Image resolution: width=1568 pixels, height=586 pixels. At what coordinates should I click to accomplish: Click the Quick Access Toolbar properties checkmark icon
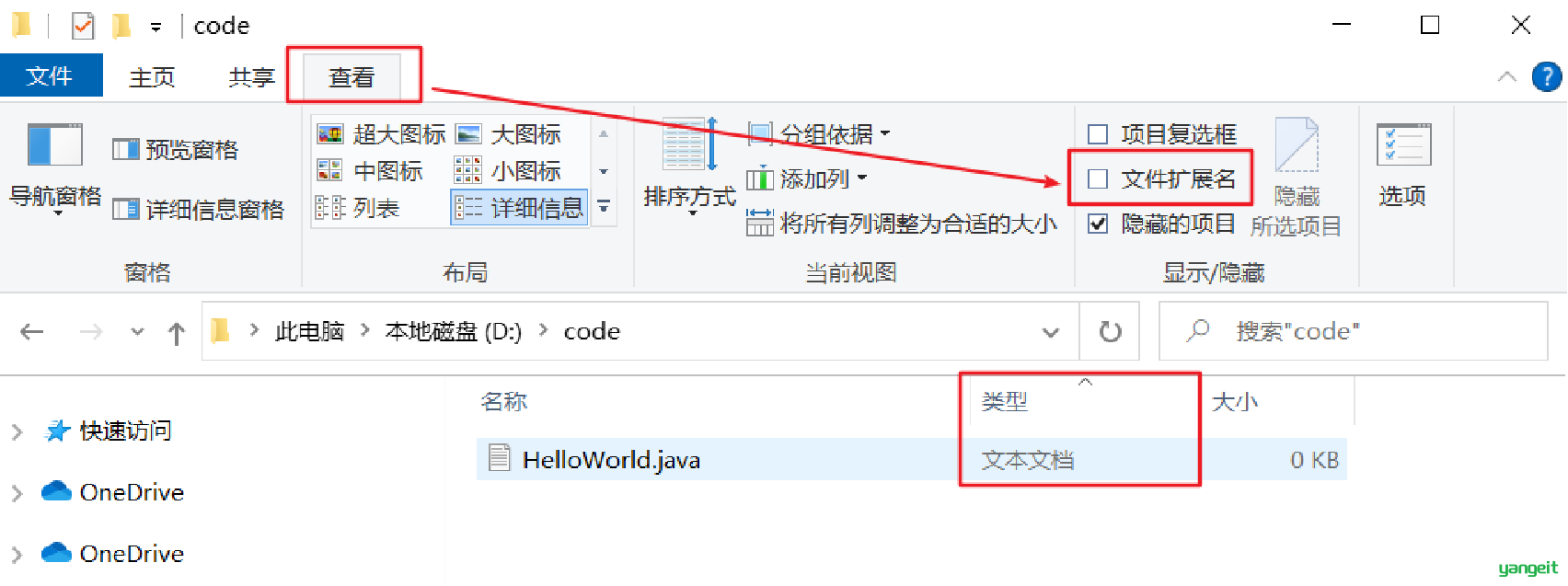83,26
